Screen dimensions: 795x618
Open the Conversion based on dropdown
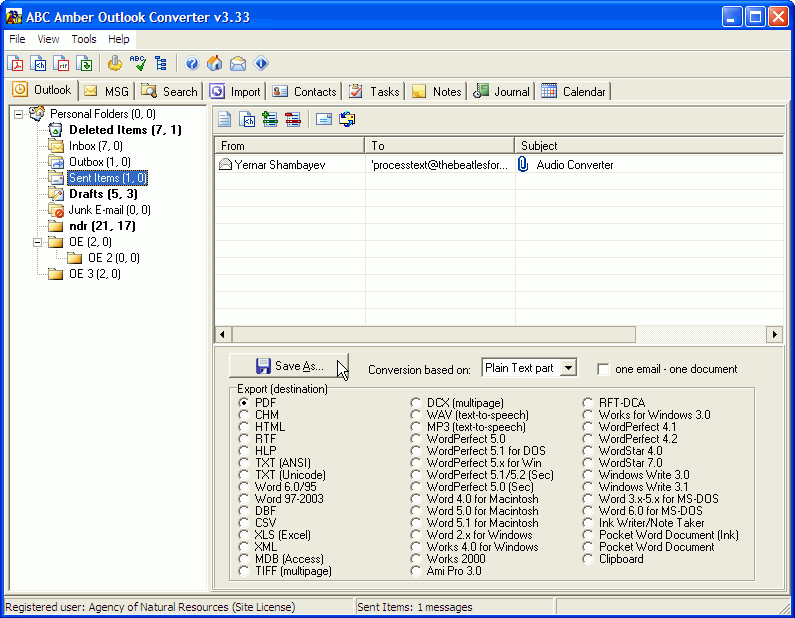pyautogui.click(x=568, y=368)
